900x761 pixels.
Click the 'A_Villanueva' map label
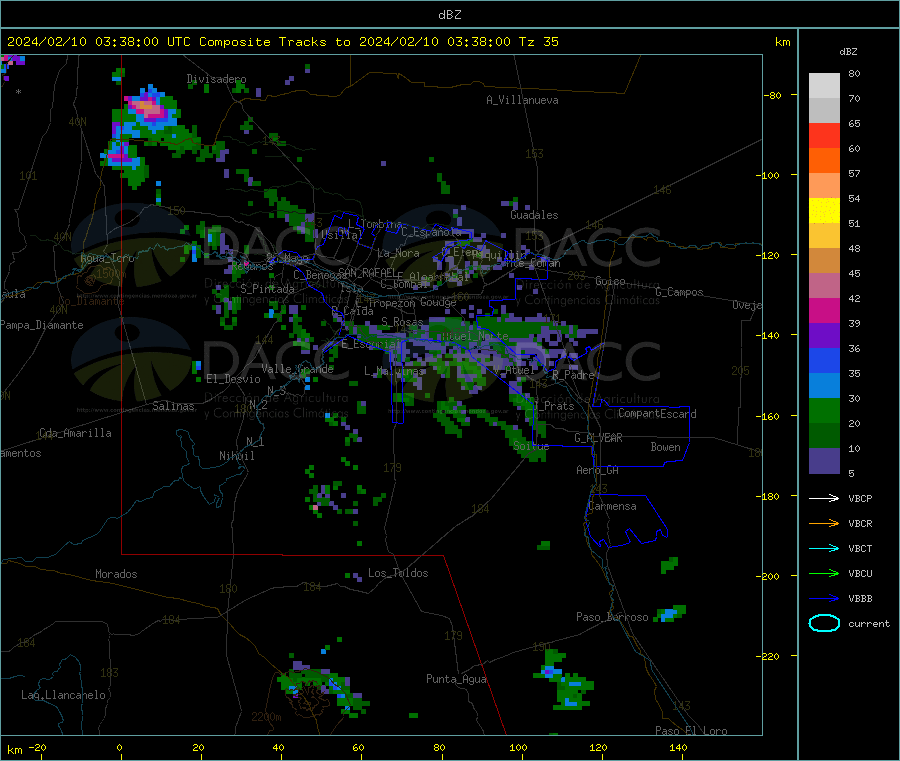tap(522, 100)
